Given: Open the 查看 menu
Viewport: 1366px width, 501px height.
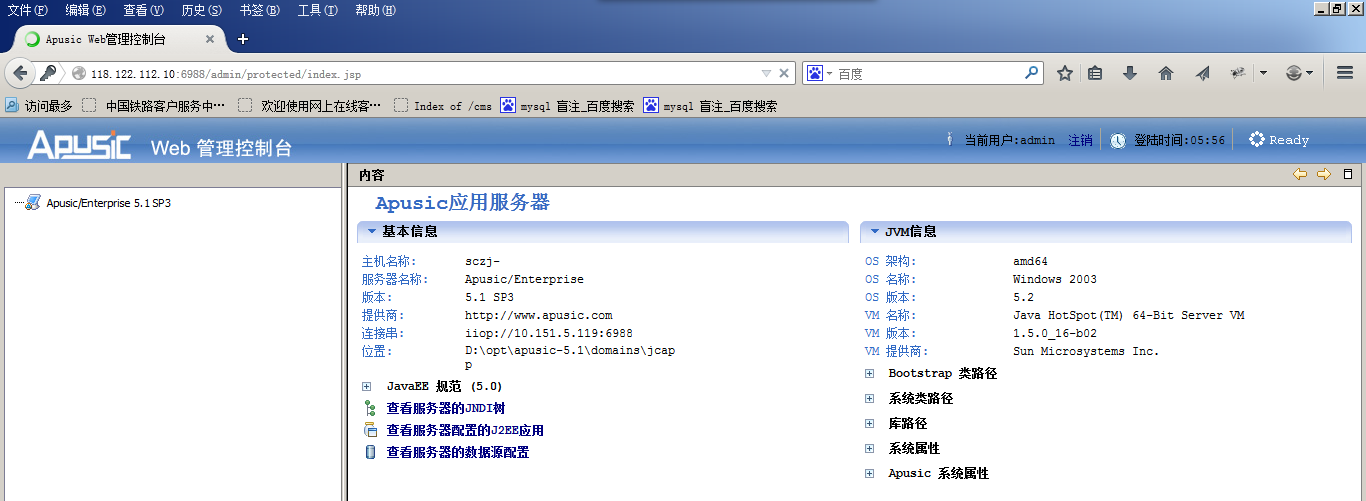Looking at the screenshot, I should click(143, 10).
